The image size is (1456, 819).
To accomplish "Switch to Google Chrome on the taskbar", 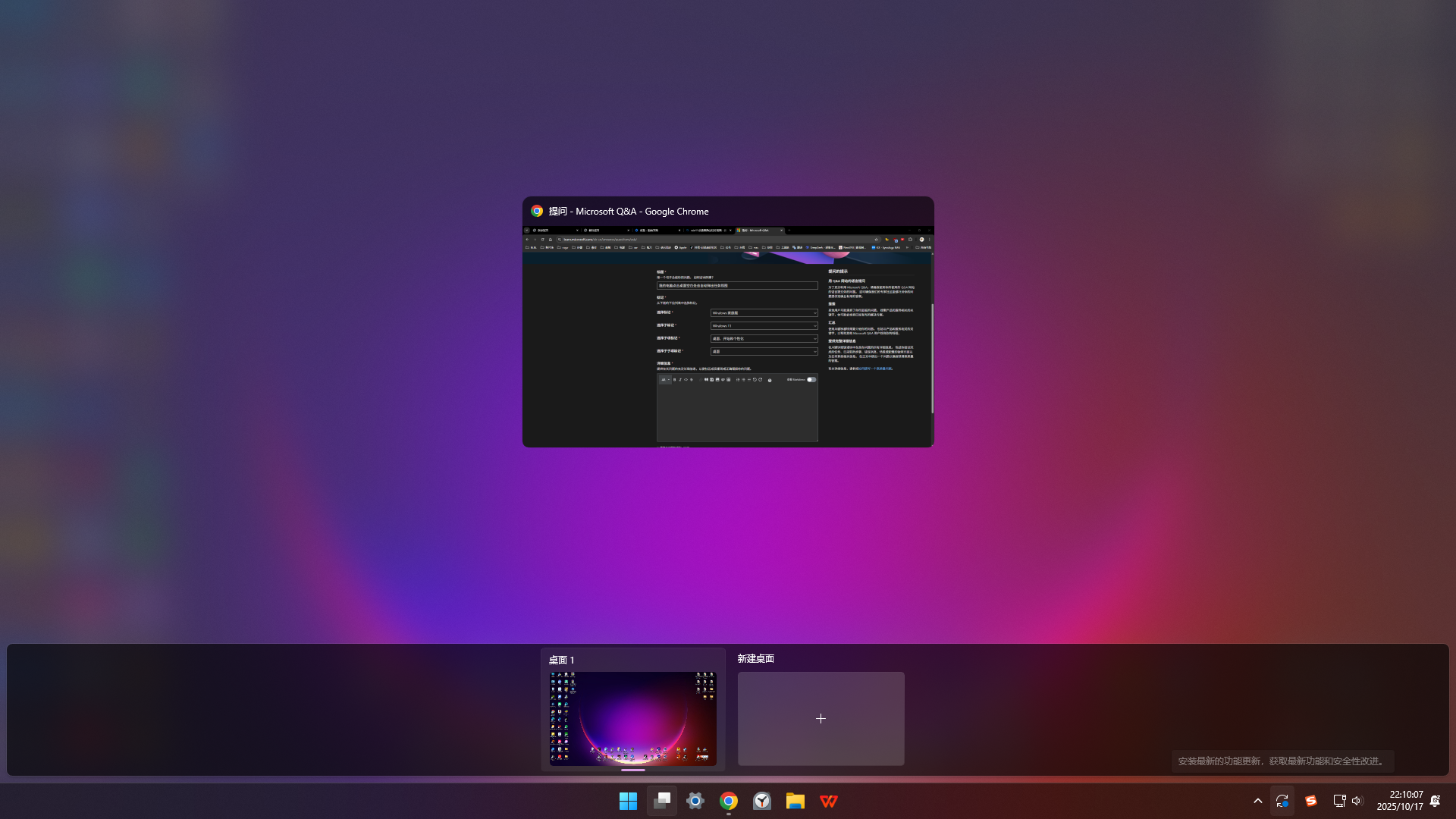I will 729,801.
